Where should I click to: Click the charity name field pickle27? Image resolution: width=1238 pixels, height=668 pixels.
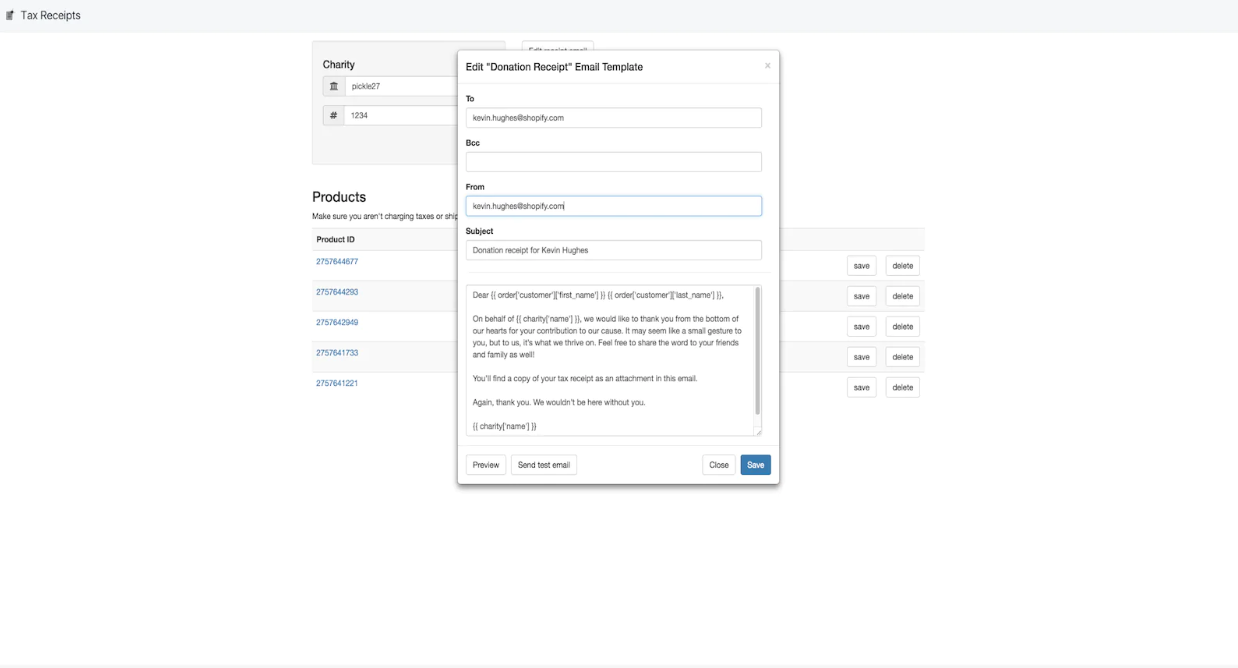coord(400,86)
